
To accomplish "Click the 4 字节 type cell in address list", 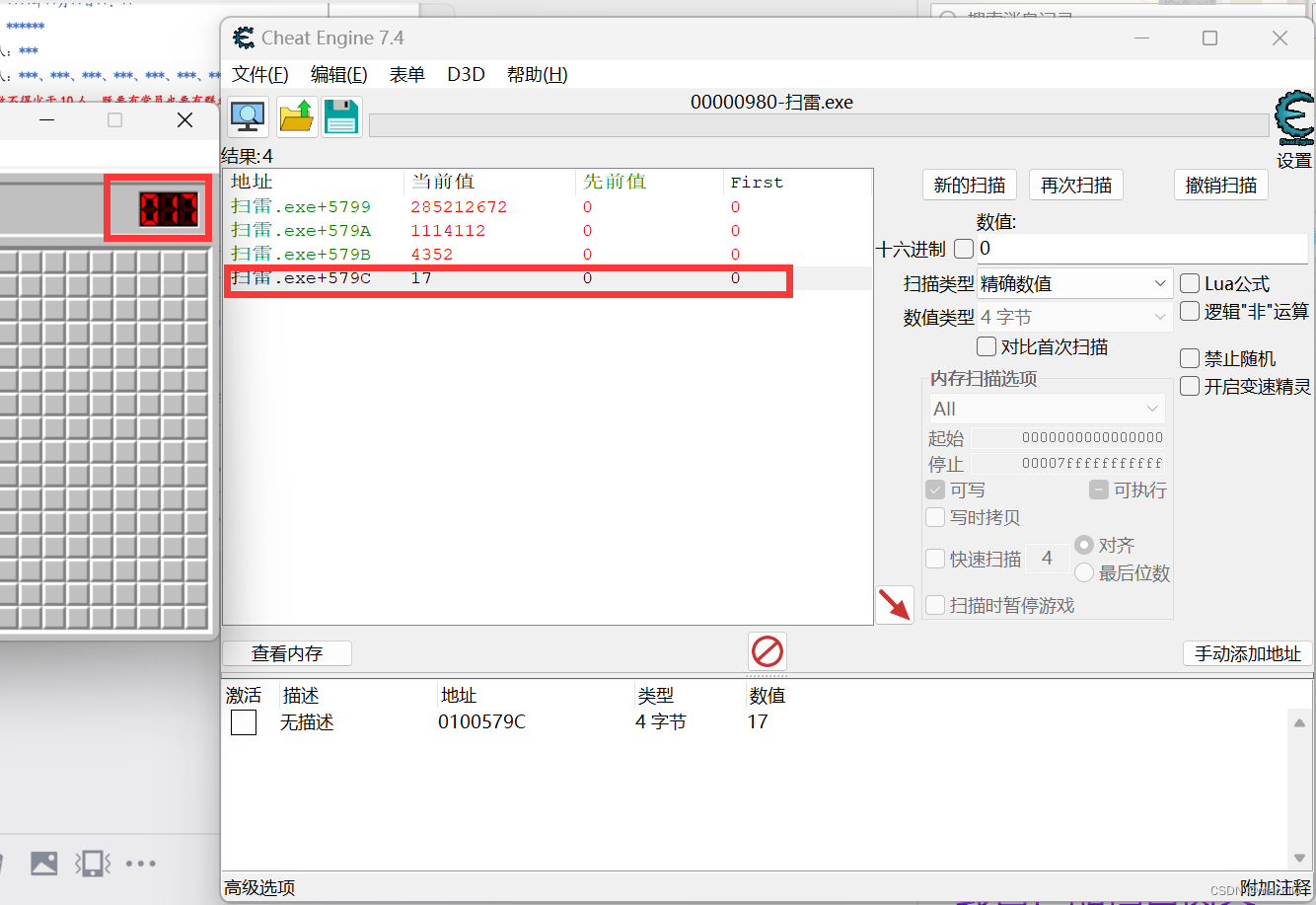I will pyautogui.click(x=661, y=722).
